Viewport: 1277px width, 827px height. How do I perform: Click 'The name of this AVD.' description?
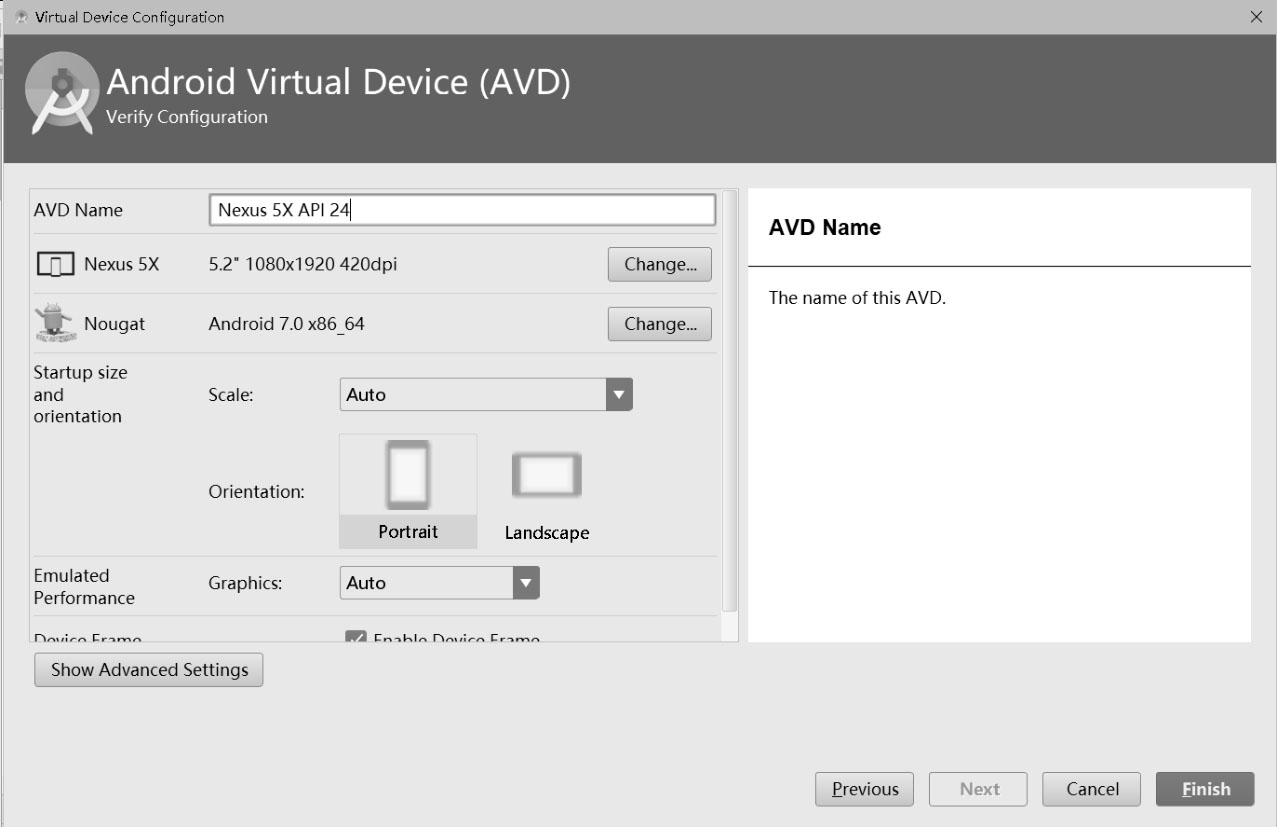pos(857,298)
